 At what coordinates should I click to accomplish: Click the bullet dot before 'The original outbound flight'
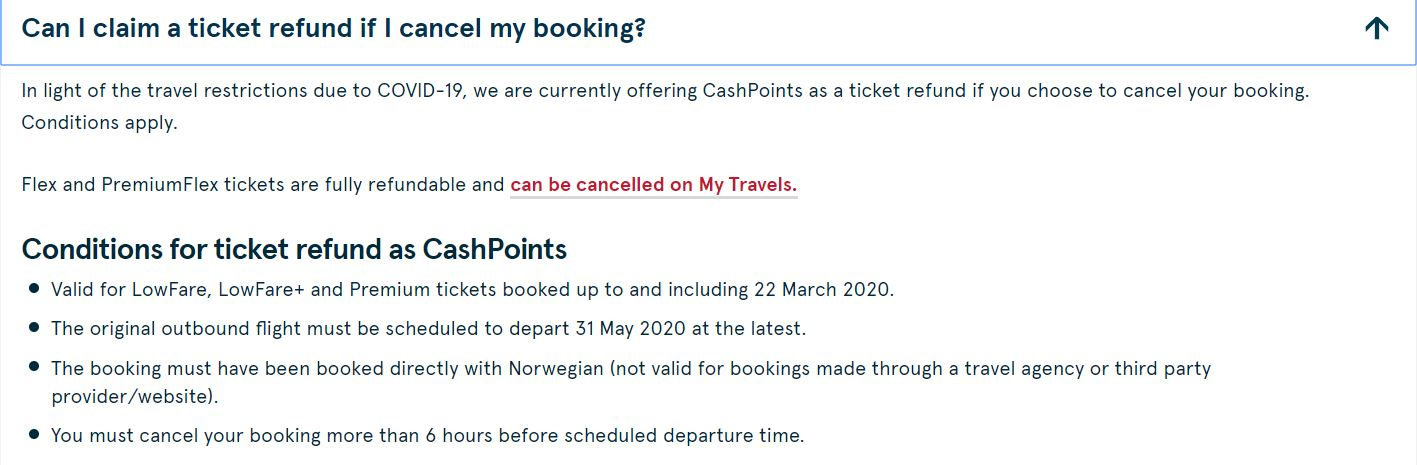click(x=34, y=327)
